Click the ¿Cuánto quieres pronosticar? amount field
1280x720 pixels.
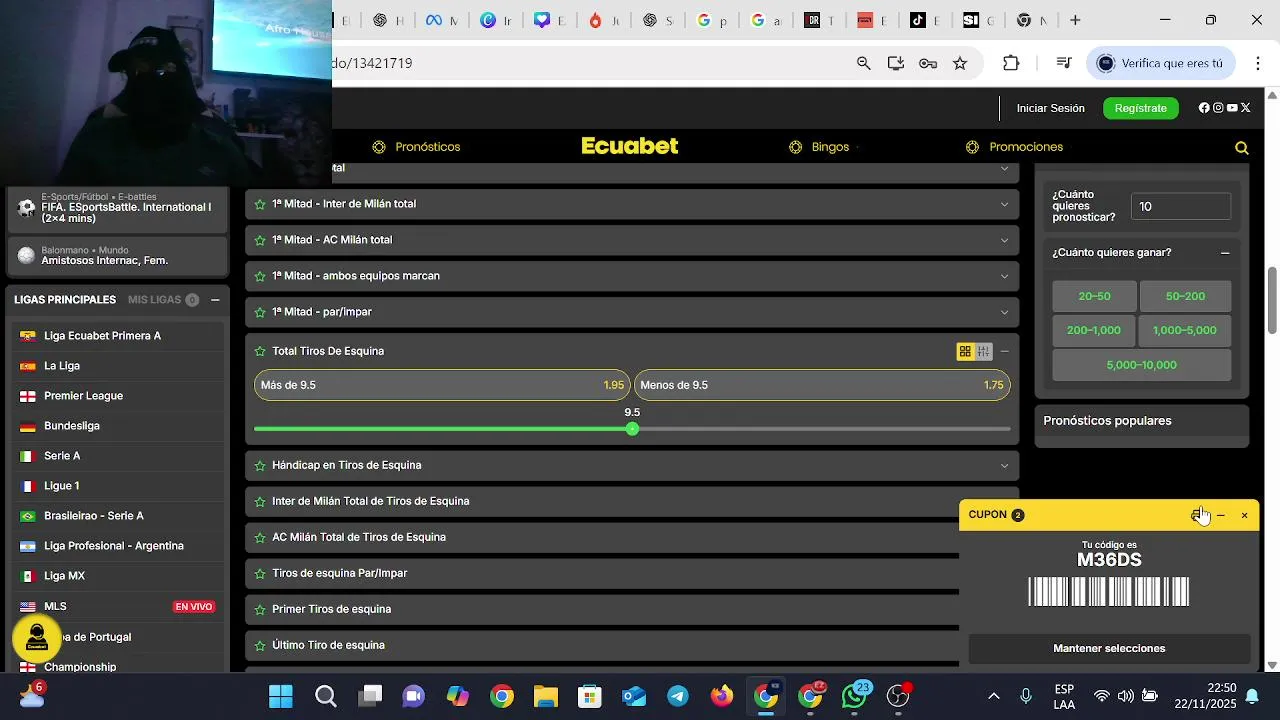[x=1181, y=207]
